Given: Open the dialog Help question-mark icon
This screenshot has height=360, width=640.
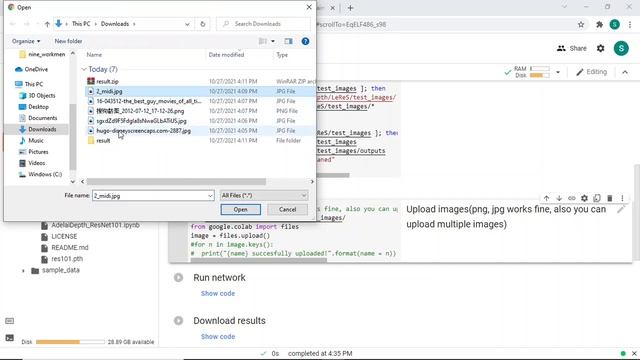Looking at the screenshot, I should [305, 41].
